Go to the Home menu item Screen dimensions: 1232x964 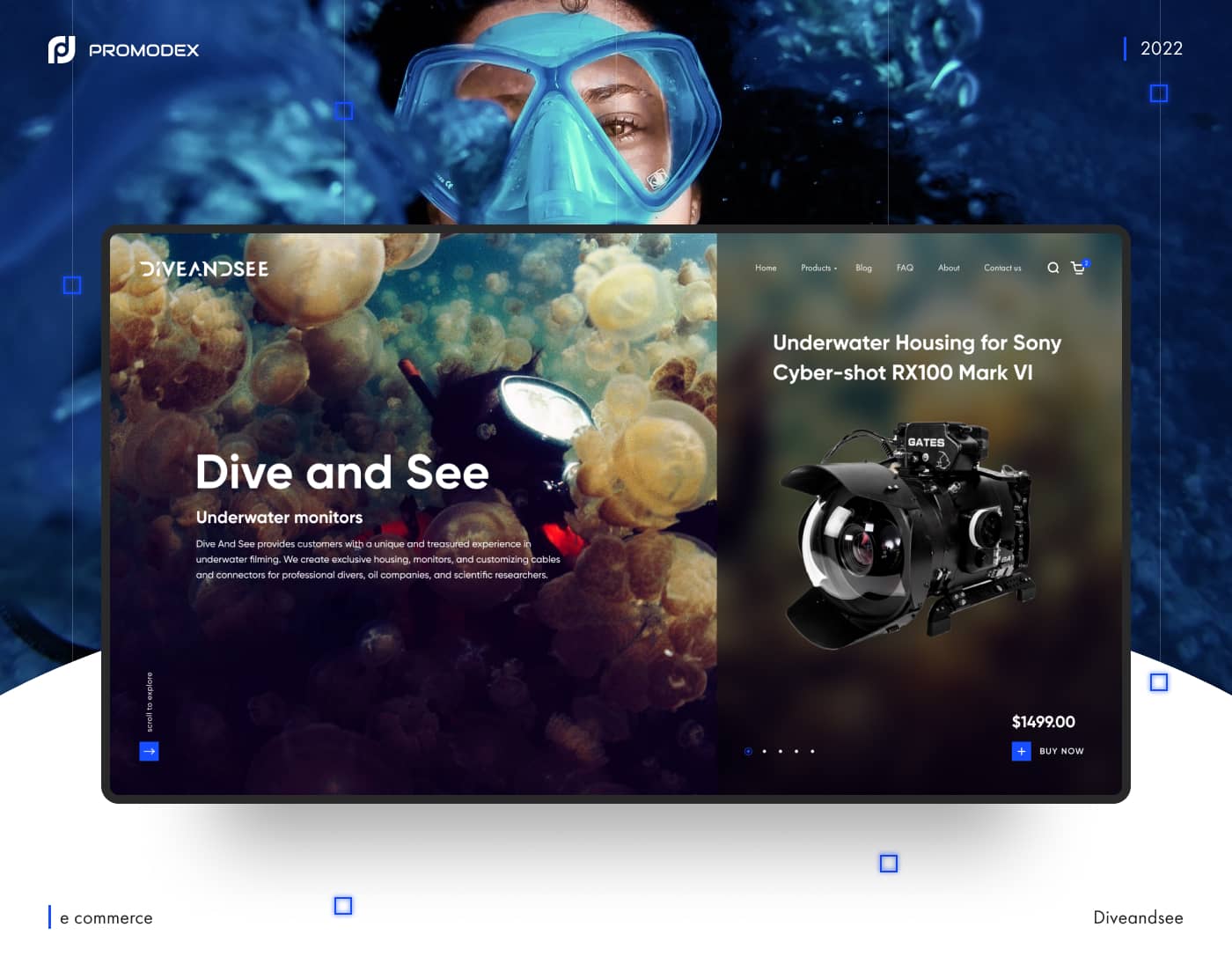click(766, 268)
